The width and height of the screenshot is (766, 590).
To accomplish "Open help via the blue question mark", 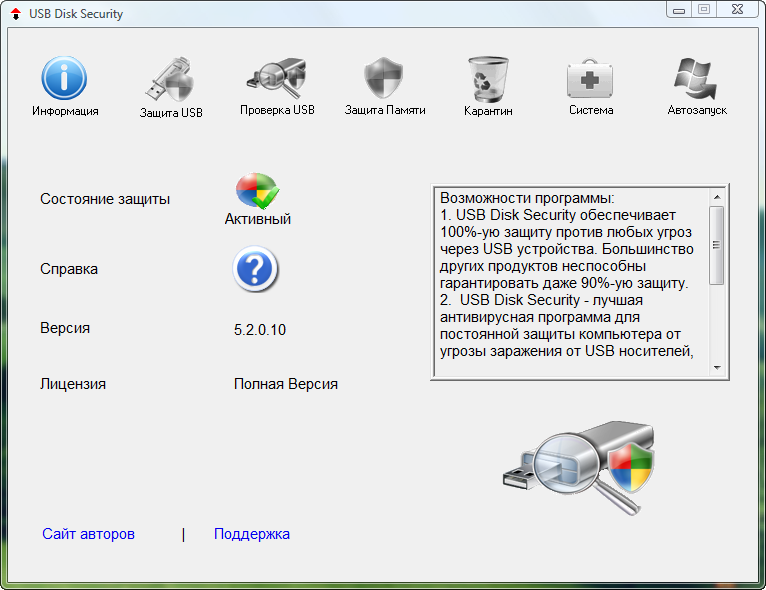I will click(255, 269).
